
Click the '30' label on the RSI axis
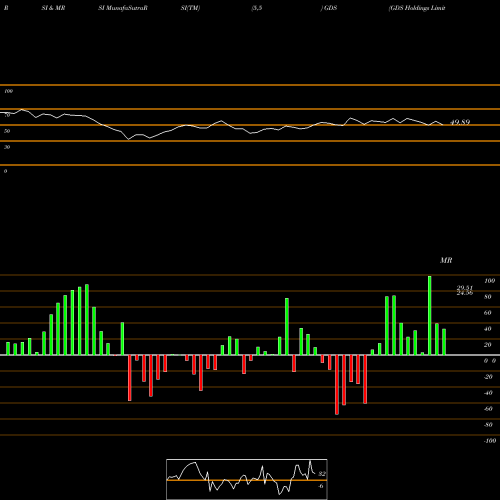(x=7, y=147)
